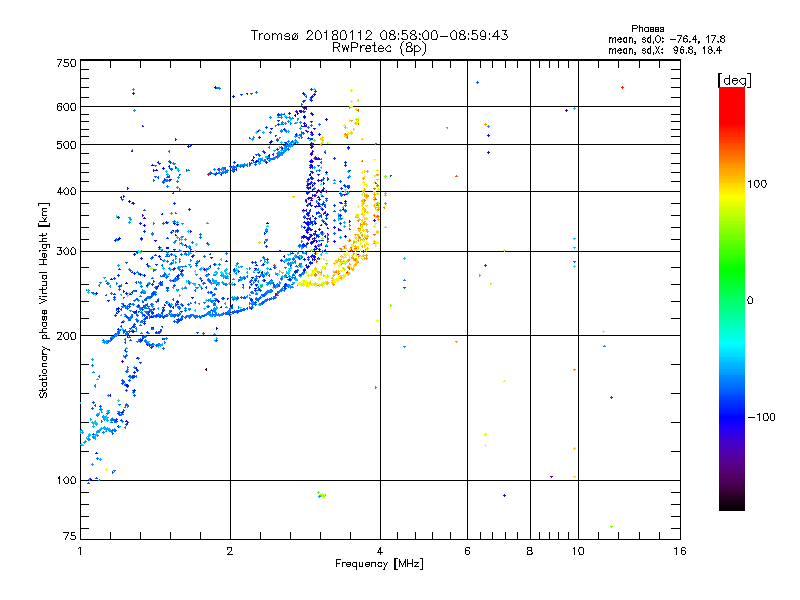Click the x-axis tick label '6'
Viewport: 800px width, 600px height.
pyautogui.click(x=467, y=551)
